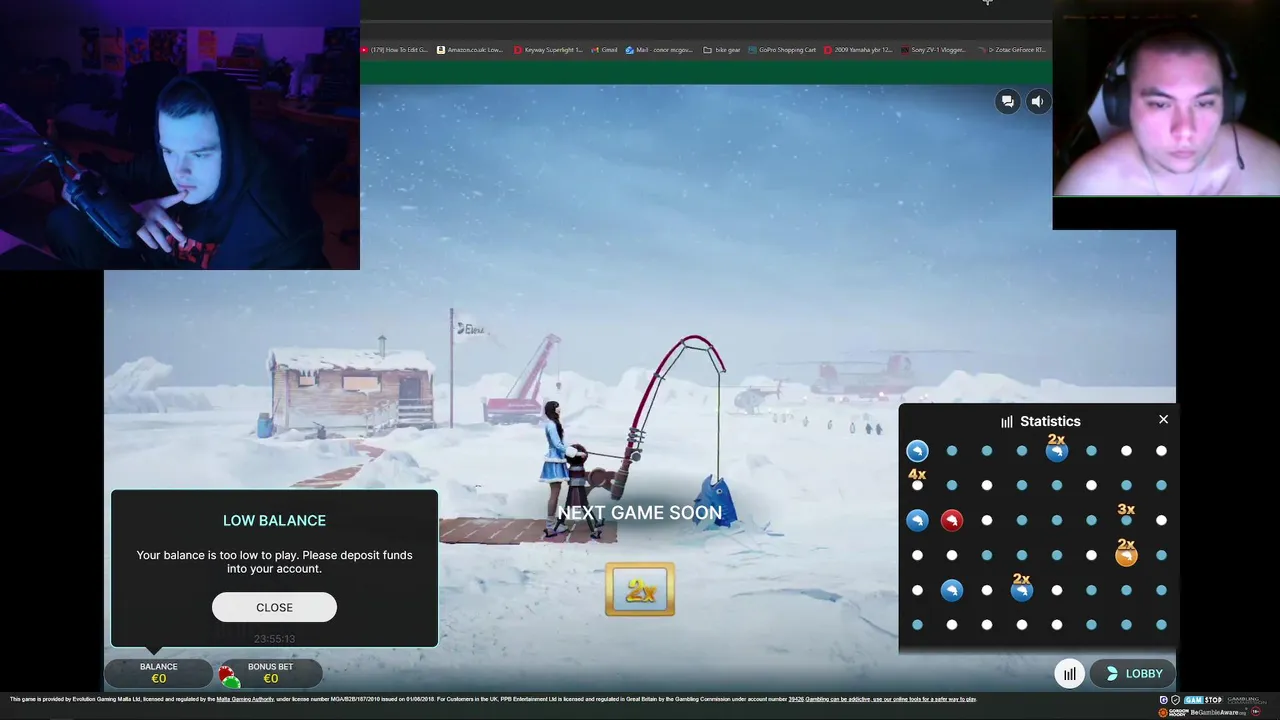Click the shield certification badge in footer
This screenshot has height=720, width=1280.
[1175, 700]
